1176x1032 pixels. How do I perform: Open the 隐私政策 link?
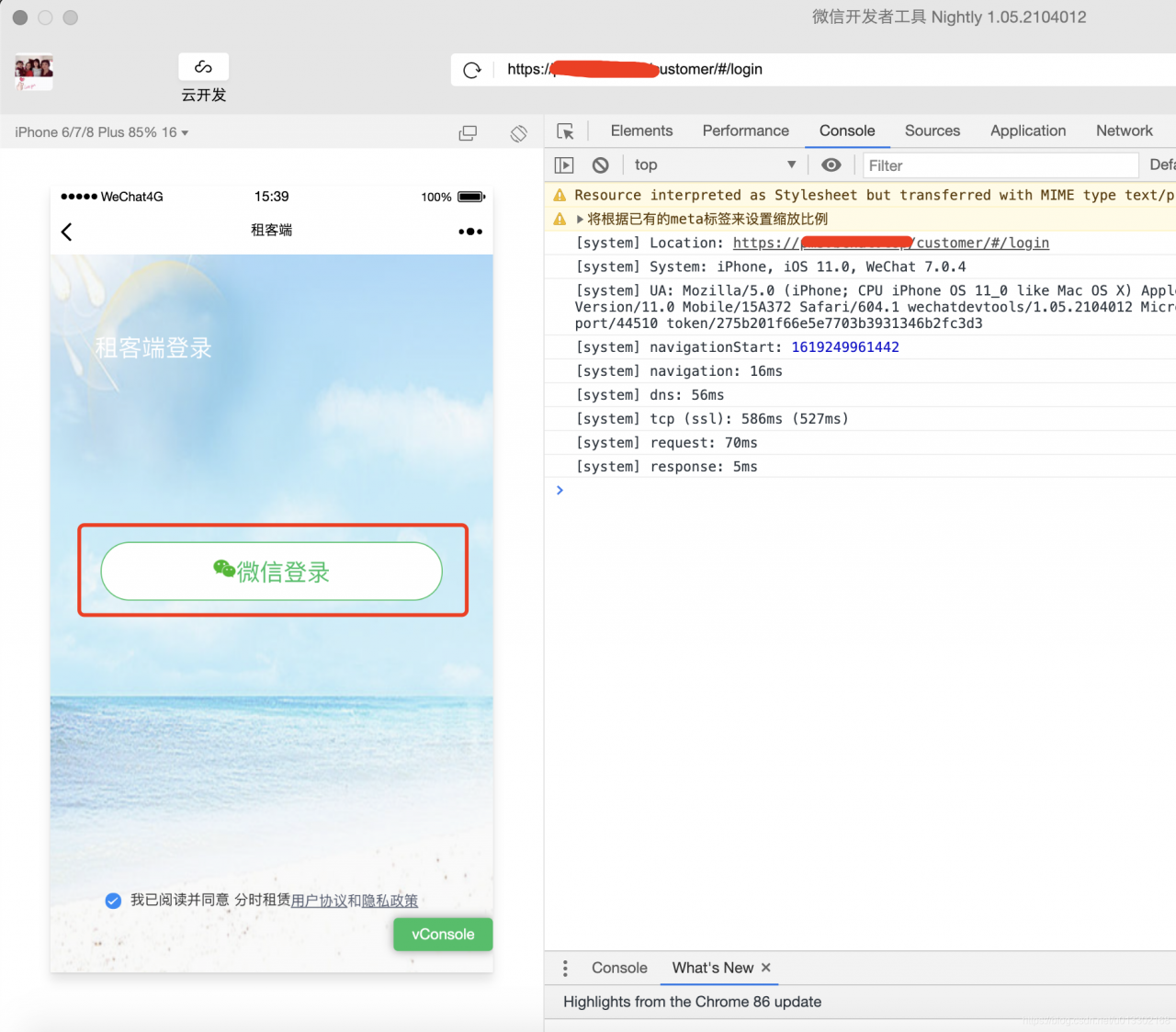coord(390,901)
